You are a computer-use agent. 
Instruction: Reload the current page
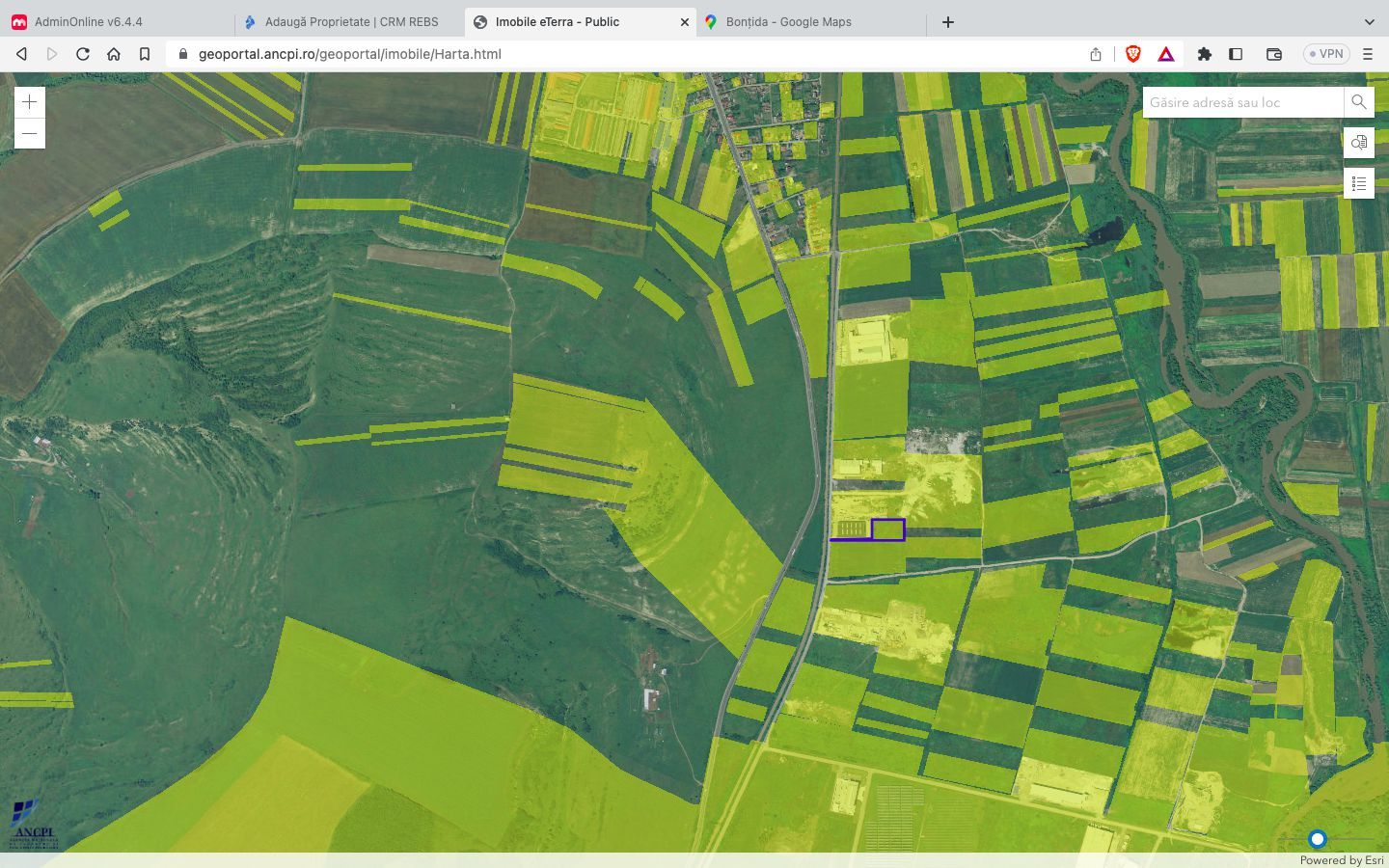83,54
